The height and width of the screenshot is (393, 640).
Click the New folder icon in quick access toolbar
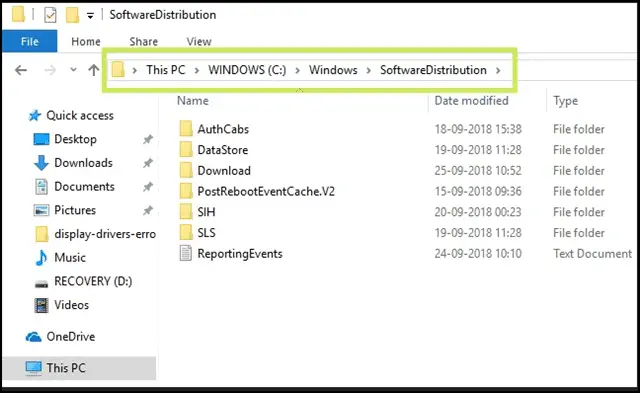click(72, 15)
